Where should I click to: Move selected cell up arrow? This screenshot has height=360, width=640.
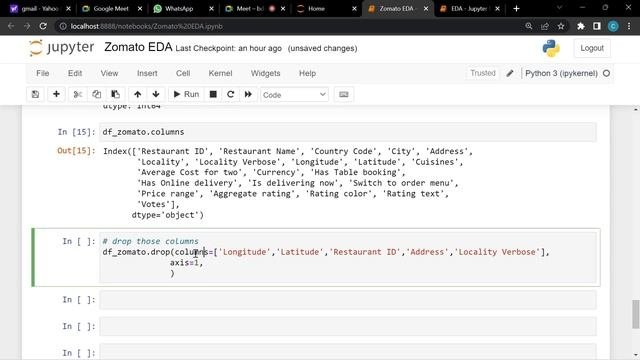(138, 94)
